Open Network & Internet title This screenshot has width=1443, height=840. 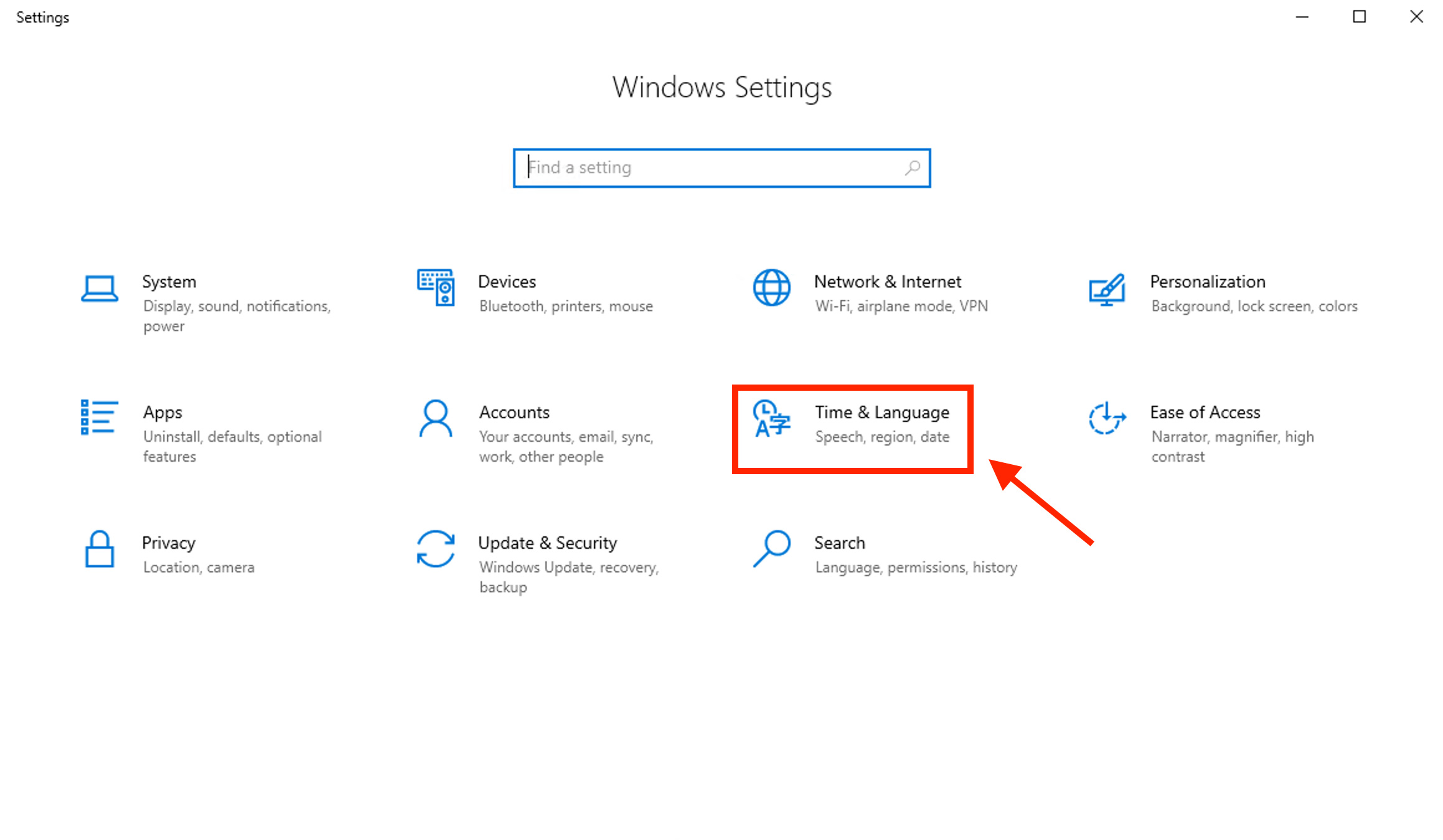pos(888,282)
